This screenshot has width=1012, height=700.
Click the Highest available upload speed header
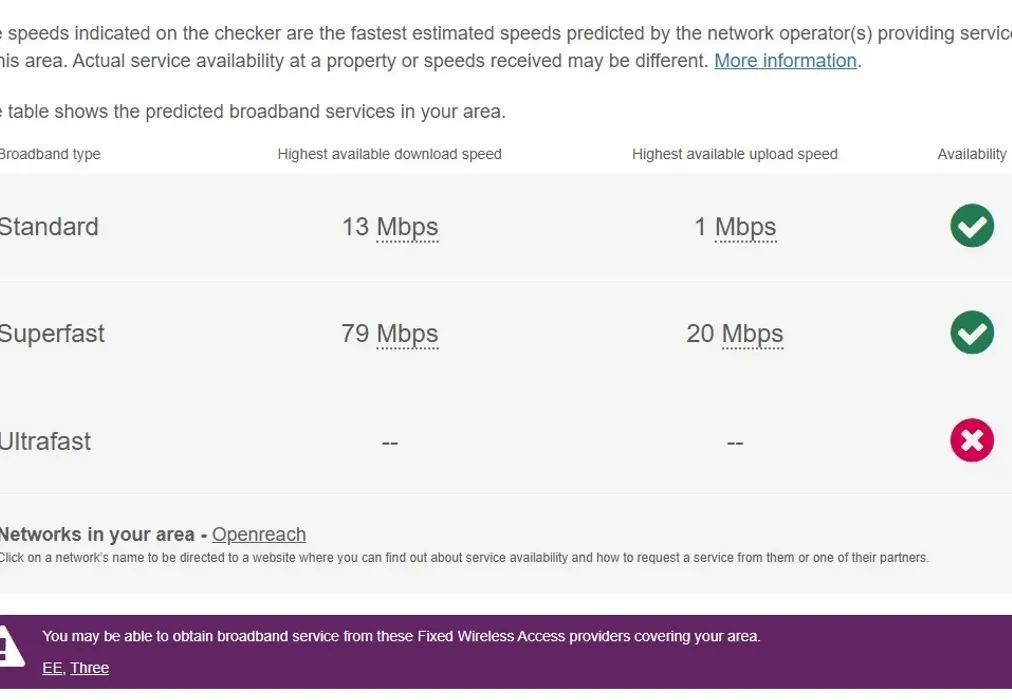(734, 154)
